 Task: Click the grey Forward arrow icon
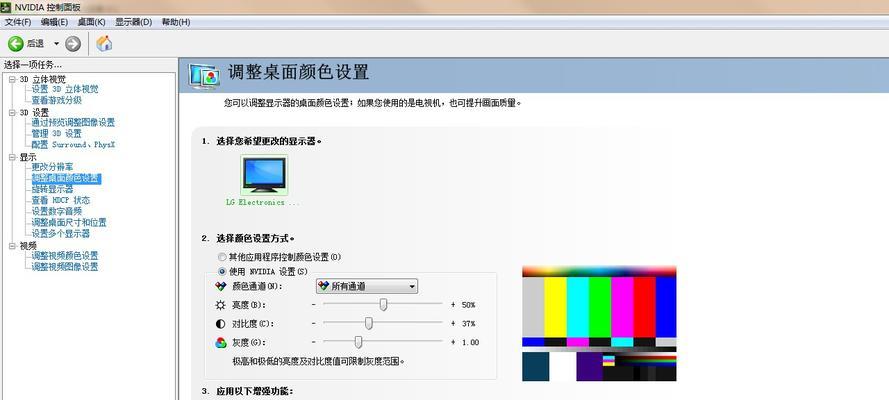point(73,44)
